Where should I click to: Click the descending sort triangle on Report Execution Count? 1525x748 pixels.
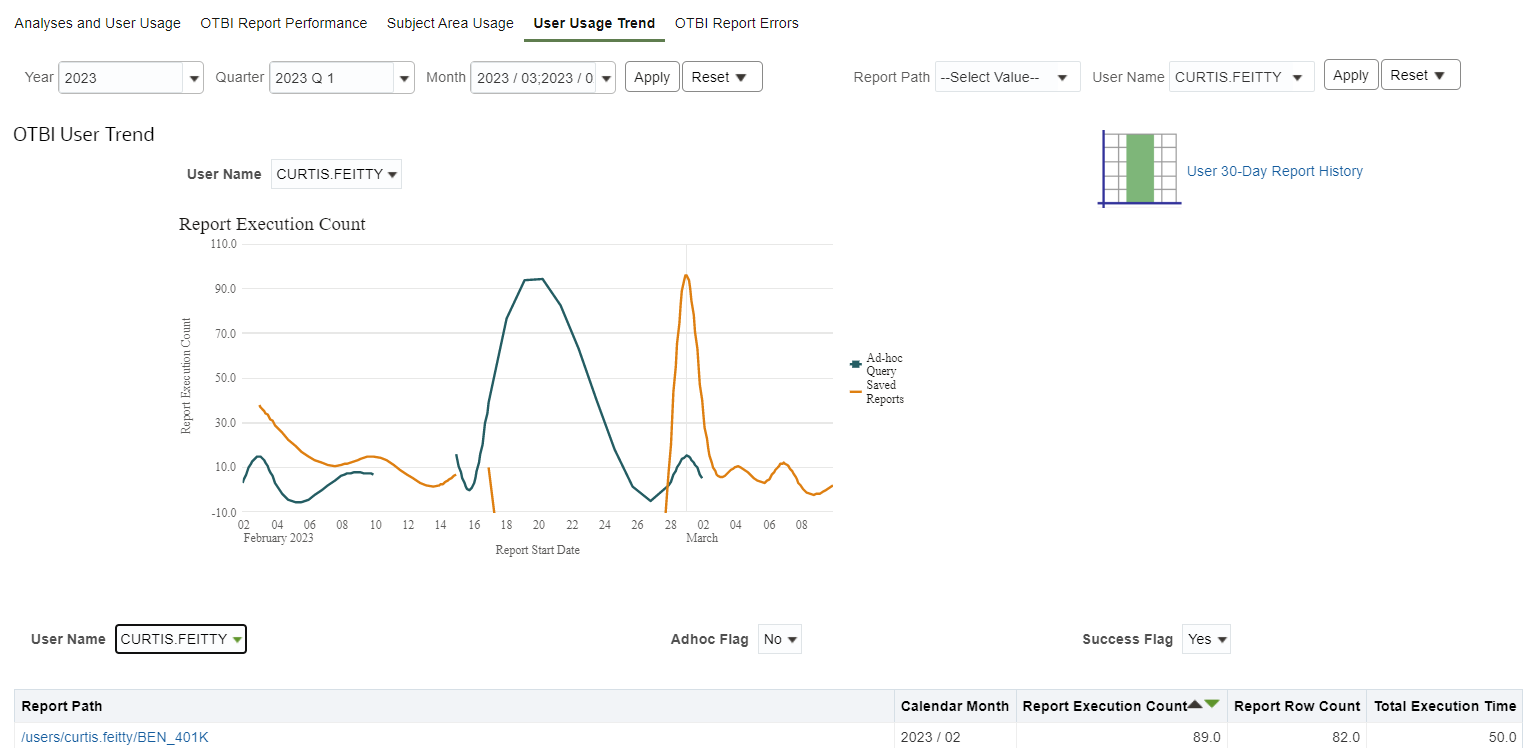coord(1212,704)
